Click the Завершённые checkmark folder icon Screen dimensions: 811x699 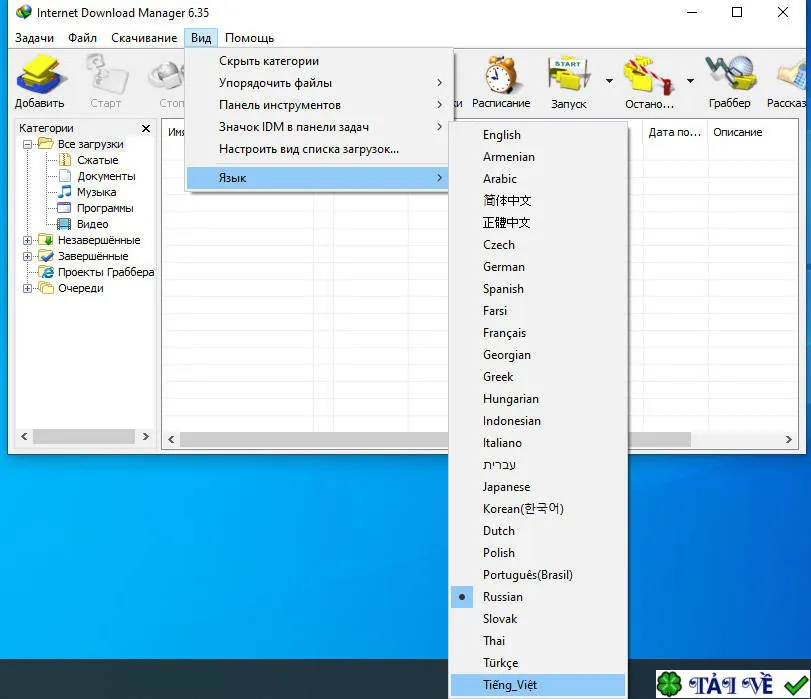point(46,256)
